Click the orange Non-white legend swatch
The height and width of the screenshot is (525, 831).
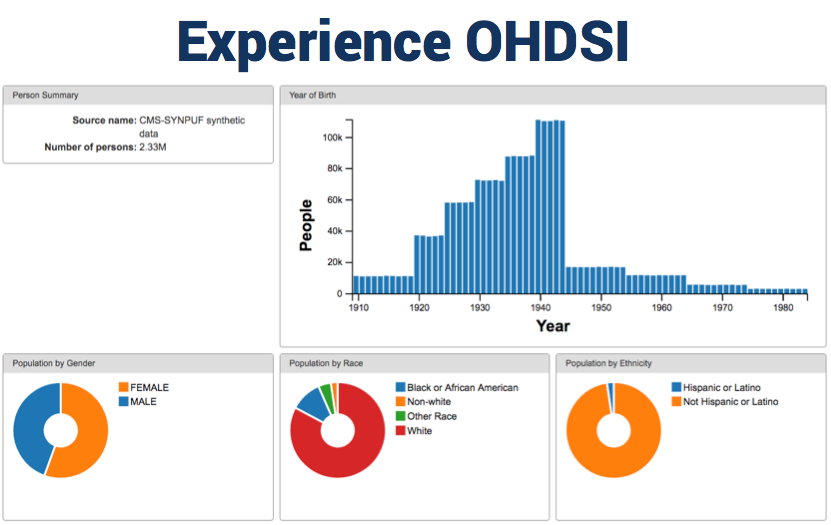[400, 401]
